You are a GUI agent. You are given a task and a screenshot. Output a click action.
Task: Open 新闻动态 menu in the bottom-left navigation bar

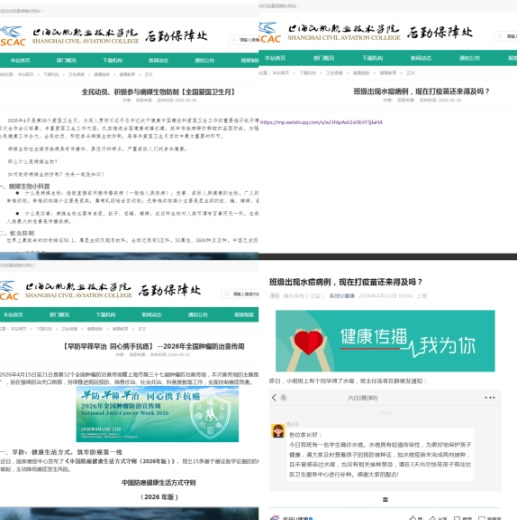[152, 315]
